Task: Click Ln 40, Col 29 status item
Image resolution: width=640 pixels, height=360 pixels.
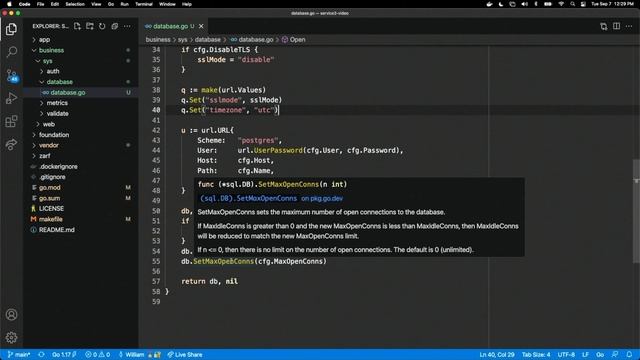Action: (x=497, y=355)
